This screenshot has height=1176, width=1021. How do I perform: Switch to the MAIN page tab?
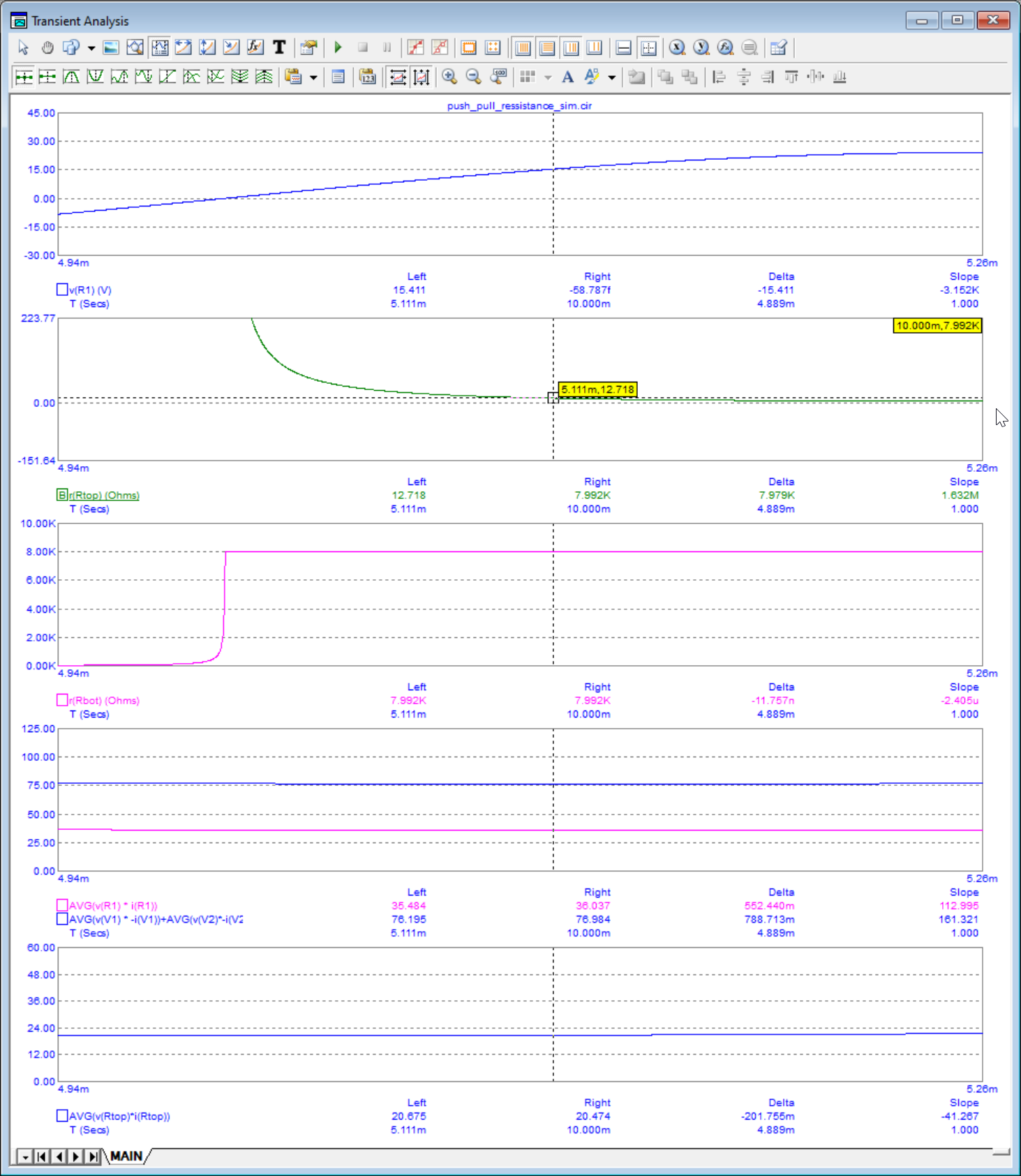click(126, 1156)
